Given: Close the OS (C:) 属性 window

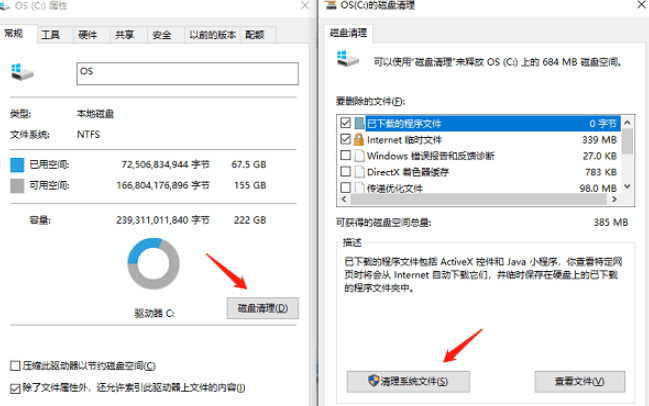Looking at the screenshot, I should coord(305,5).
